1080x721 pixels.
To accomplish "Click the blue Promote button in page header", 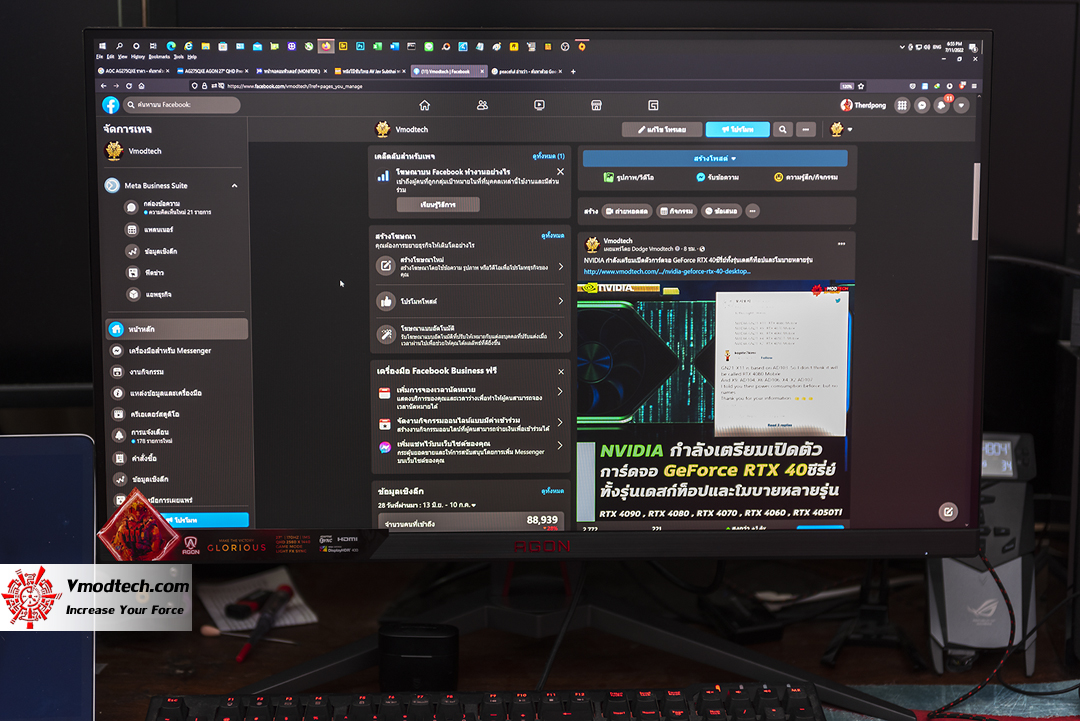I will pyautogui.click(x=738, y=129).
